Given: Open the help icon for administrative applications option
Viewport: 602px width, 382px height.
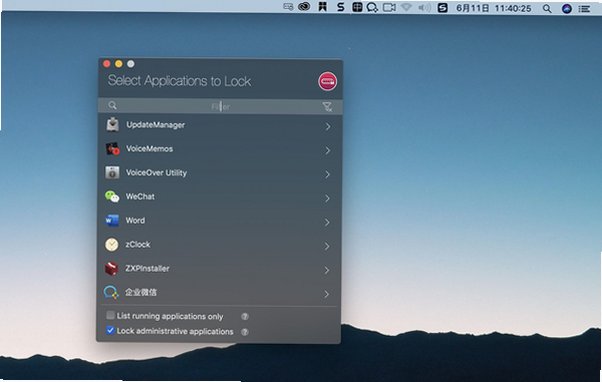Looking at the screenshot, I should (245, 332).
